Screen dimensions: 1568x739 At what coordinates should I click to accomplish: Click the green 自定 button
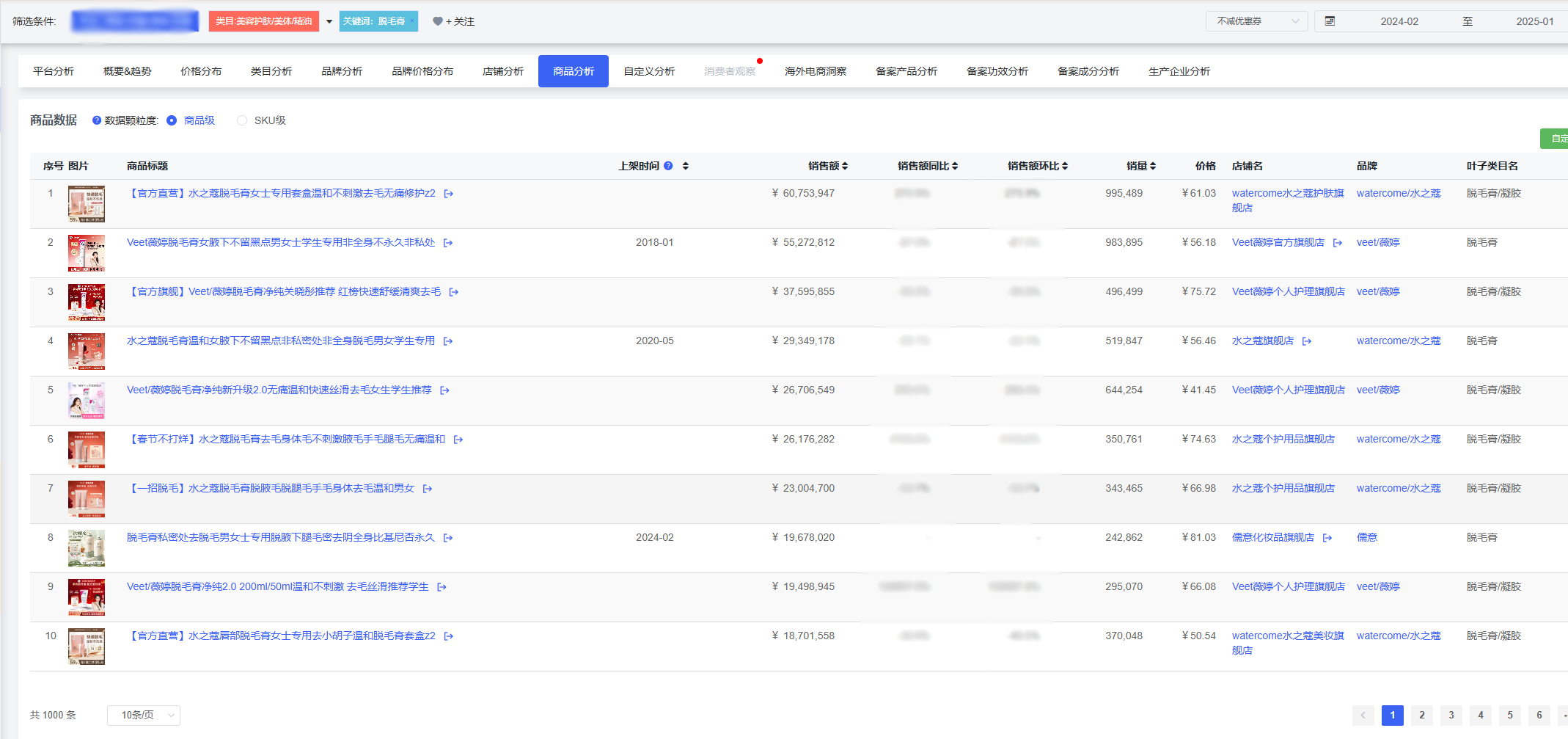1554,138
